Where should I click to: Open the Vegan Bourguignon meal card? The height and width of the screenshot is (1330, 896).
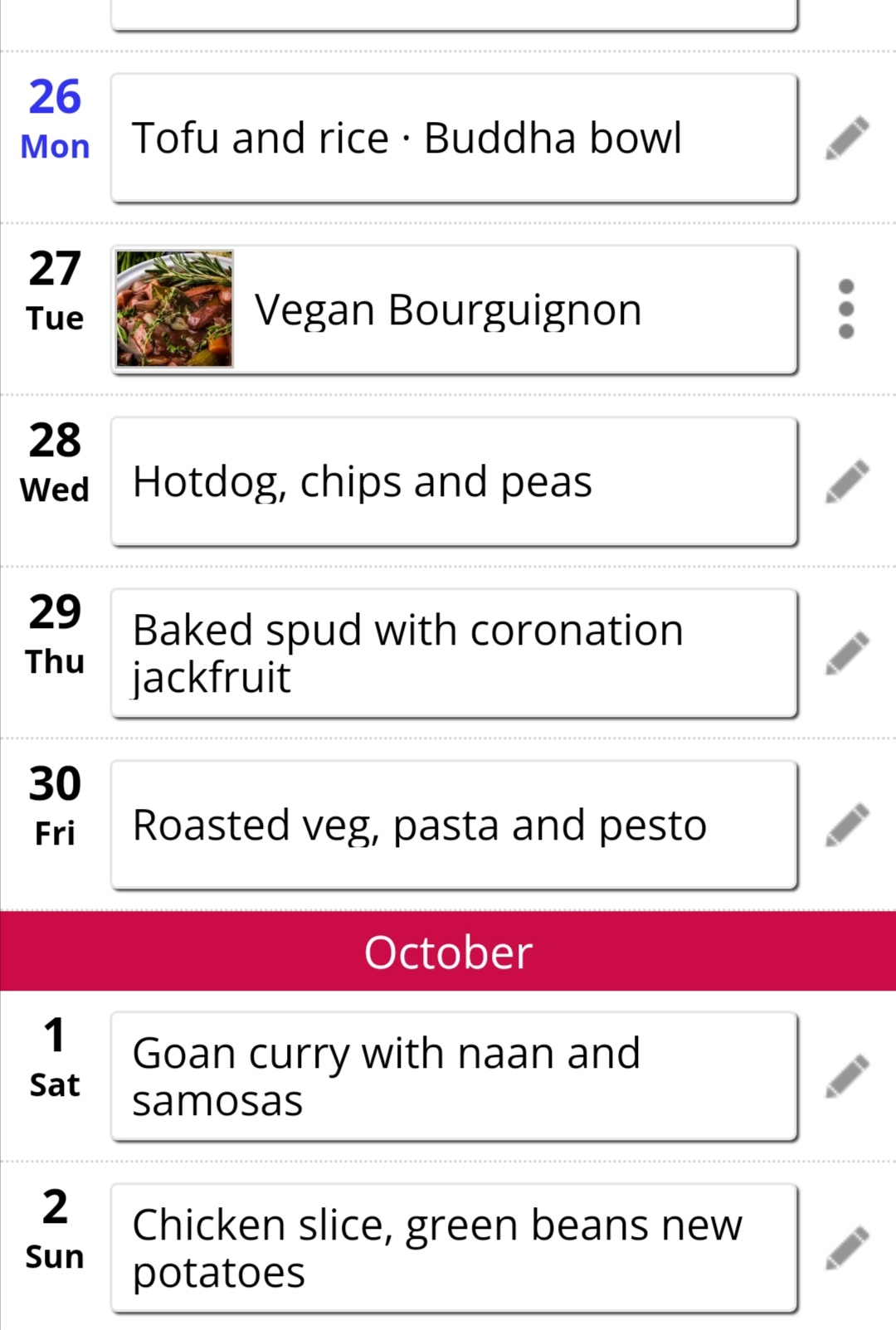click(x=455, y=309)
